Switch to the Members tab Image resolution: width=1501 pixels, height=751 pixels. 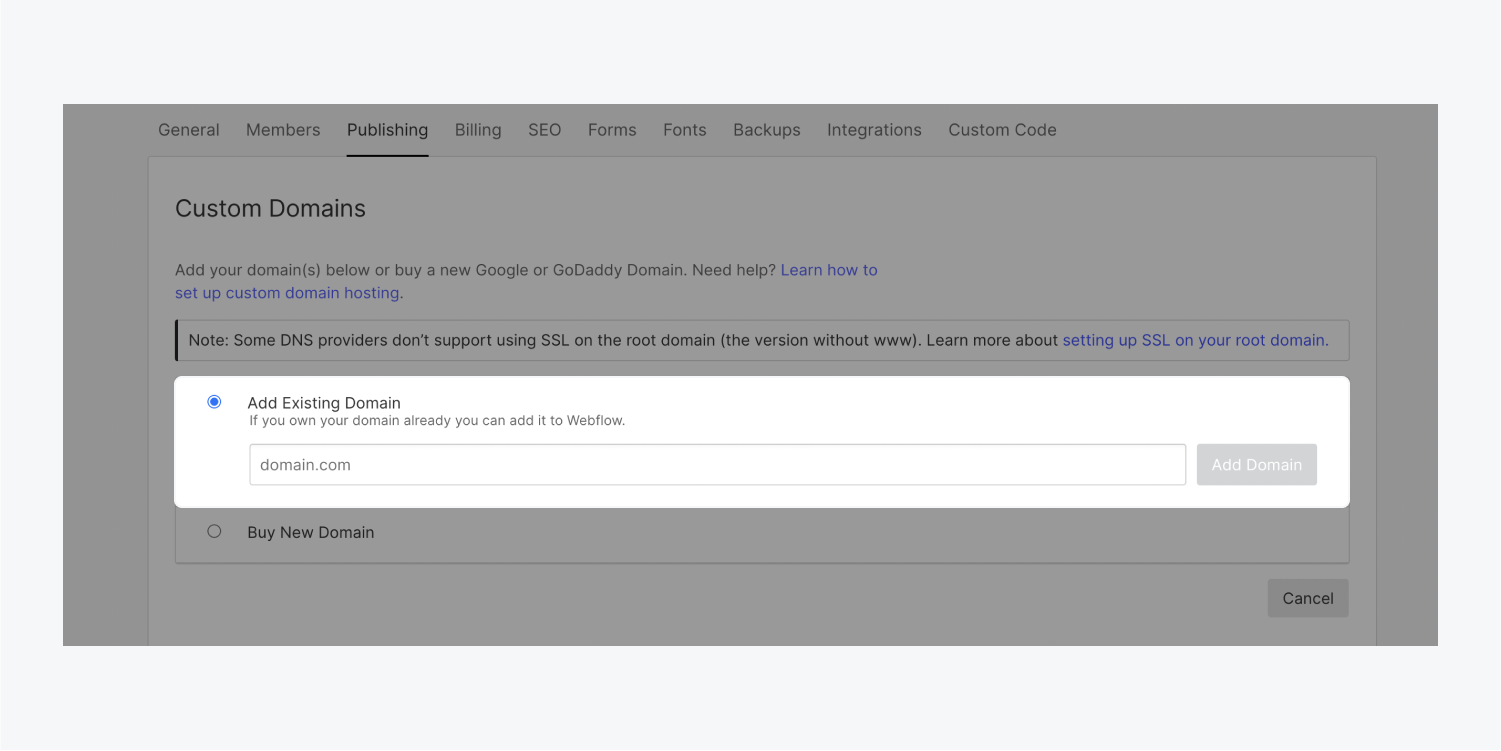click(283, 130)
